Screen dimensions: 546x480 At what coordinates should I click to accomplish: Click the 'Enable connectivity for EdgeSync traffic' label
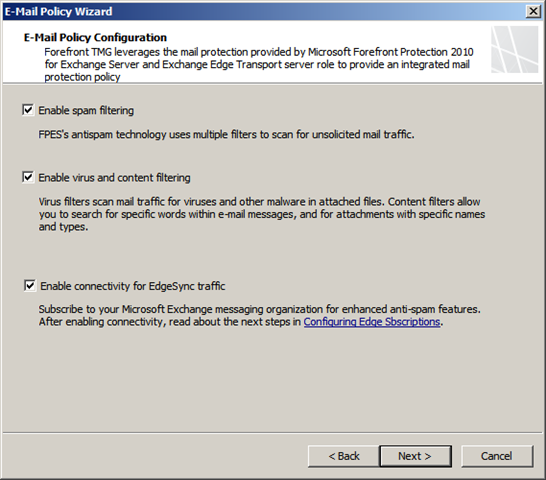(133, 286)
